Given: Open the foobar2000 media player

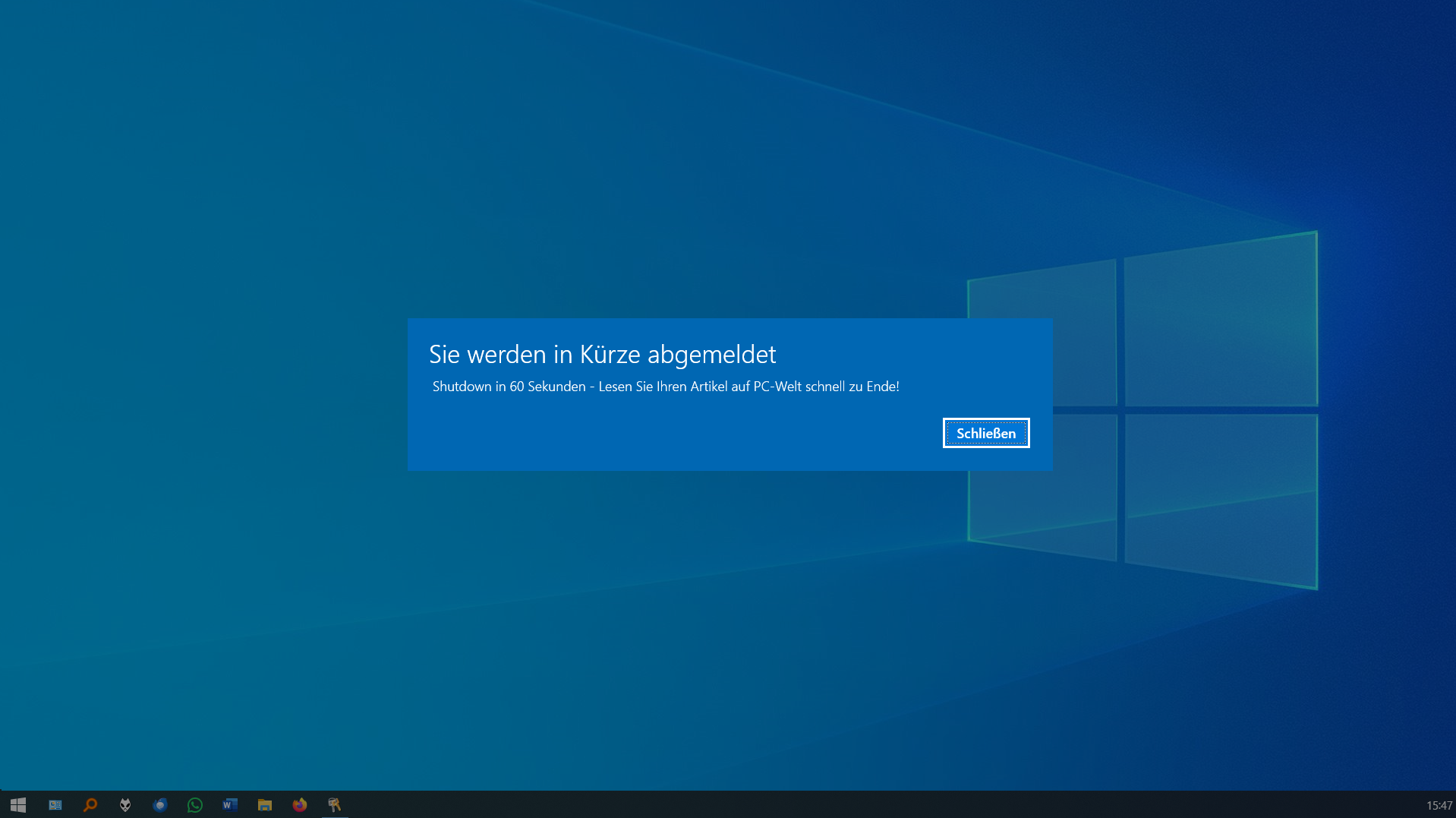Looking at the screenshot, I should click(124, 805).
